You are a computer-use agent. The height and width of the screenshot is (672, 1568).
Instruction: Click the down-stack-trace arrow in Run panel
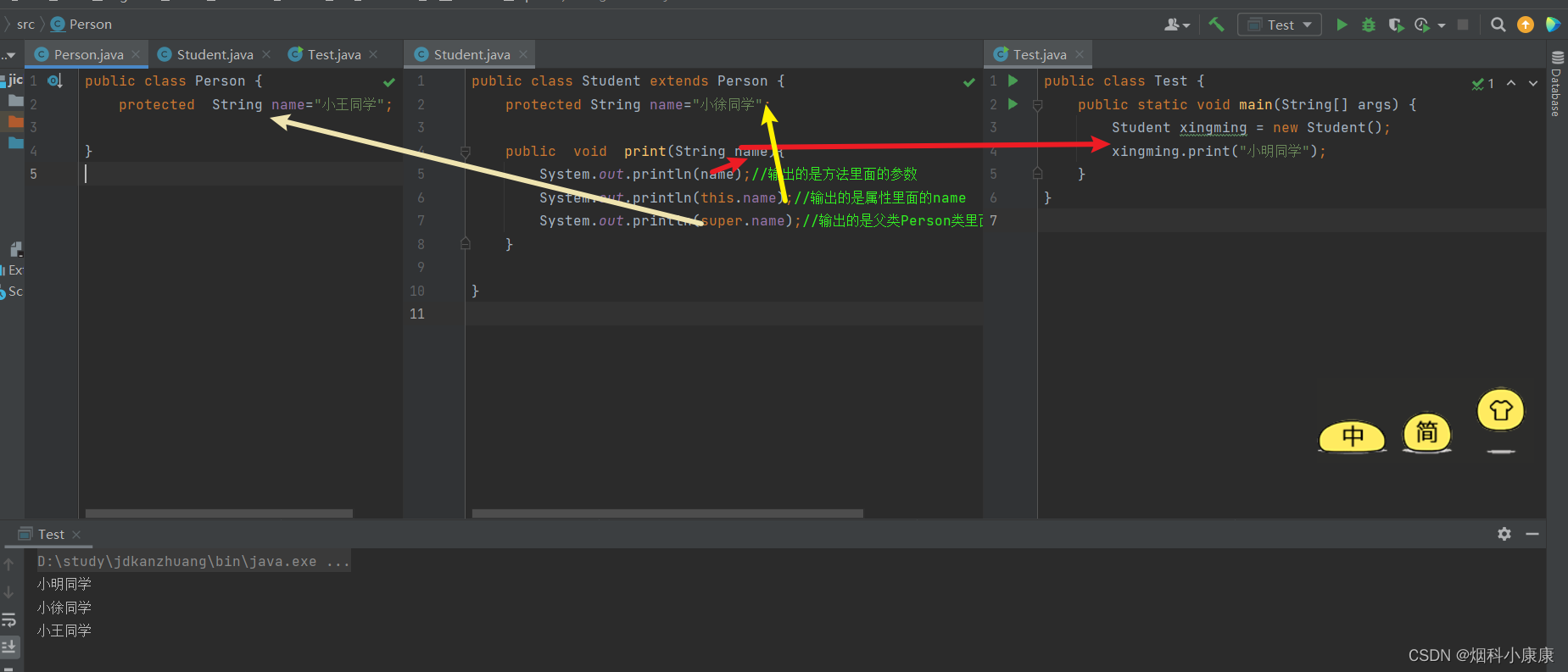[x=8, y=592]
